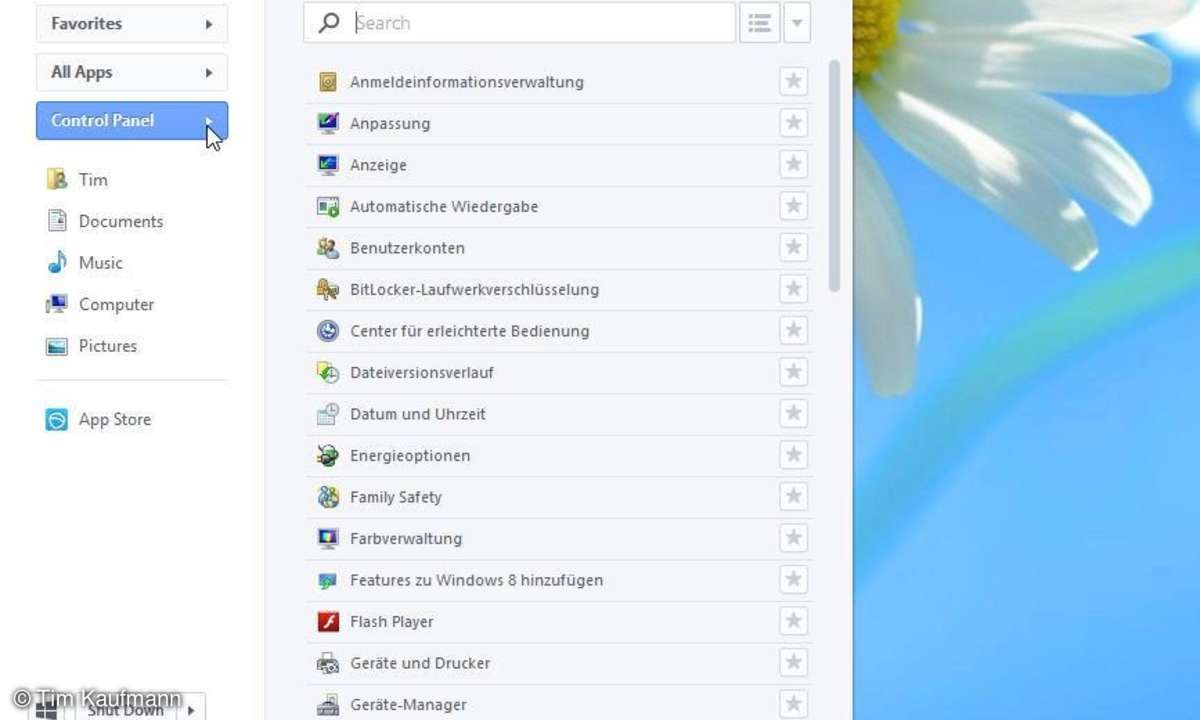Open the All Apps menu
The height and width of the screenshot is (720, 1200).
(132, 72)
